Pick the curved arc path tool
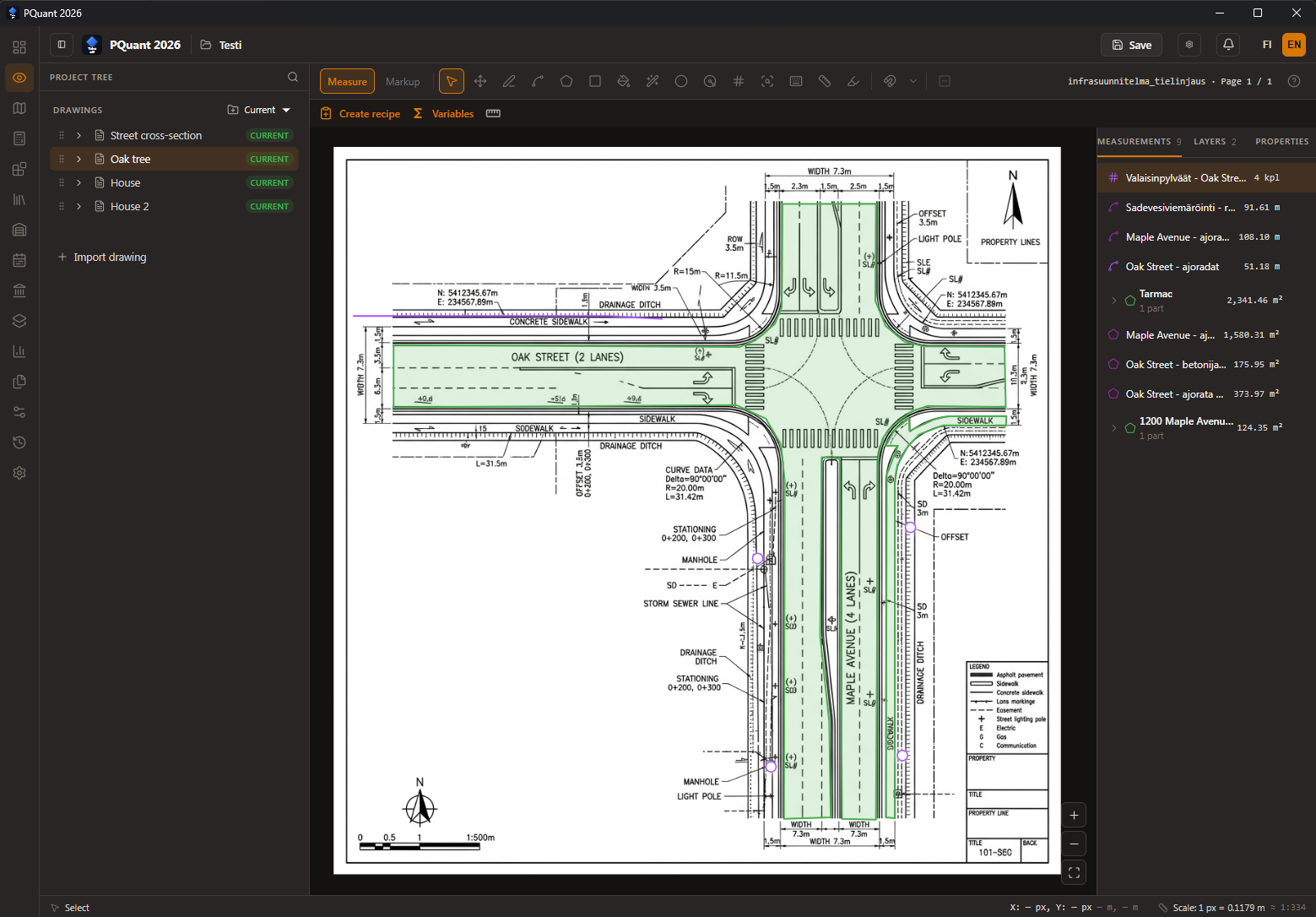 click(x=538, y=82)
